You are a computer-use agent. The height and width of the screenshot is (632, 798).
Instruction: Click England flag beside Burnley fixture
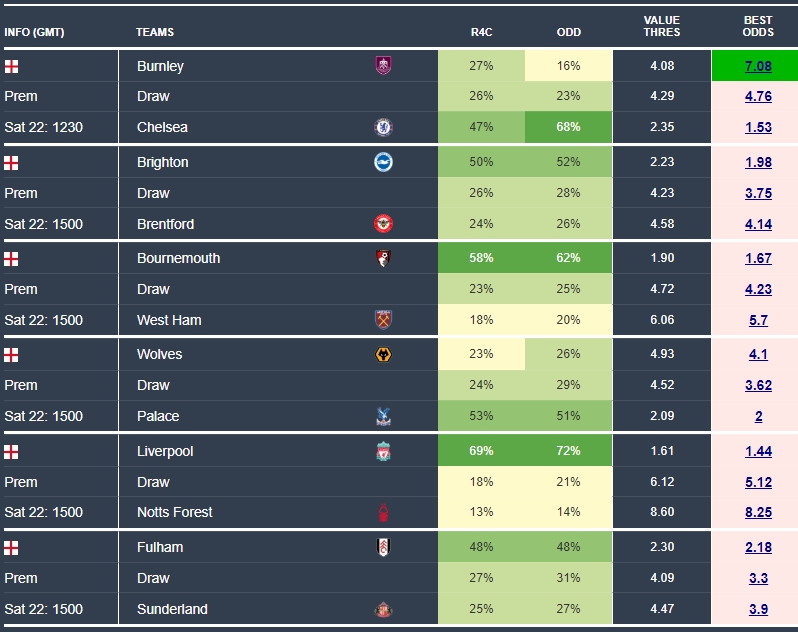click(x=11, y=66)
